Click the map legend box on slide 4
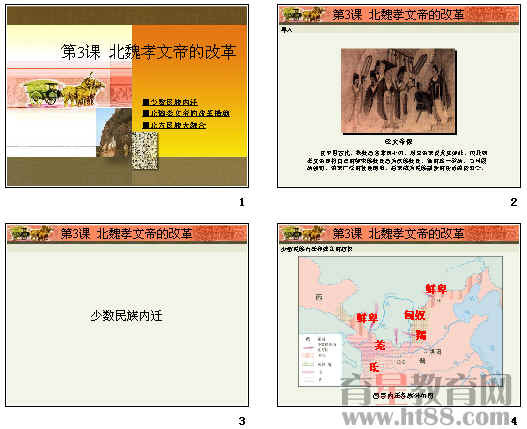This screenshot has height=429, width=527. pyautogui.click(x=321, y=359)
